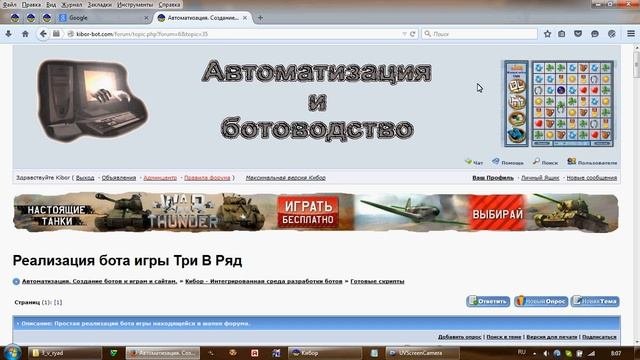The width and height of the screenshot is (640, 360).
Task: Open the Windows Start button
Action: click(13, 353)
